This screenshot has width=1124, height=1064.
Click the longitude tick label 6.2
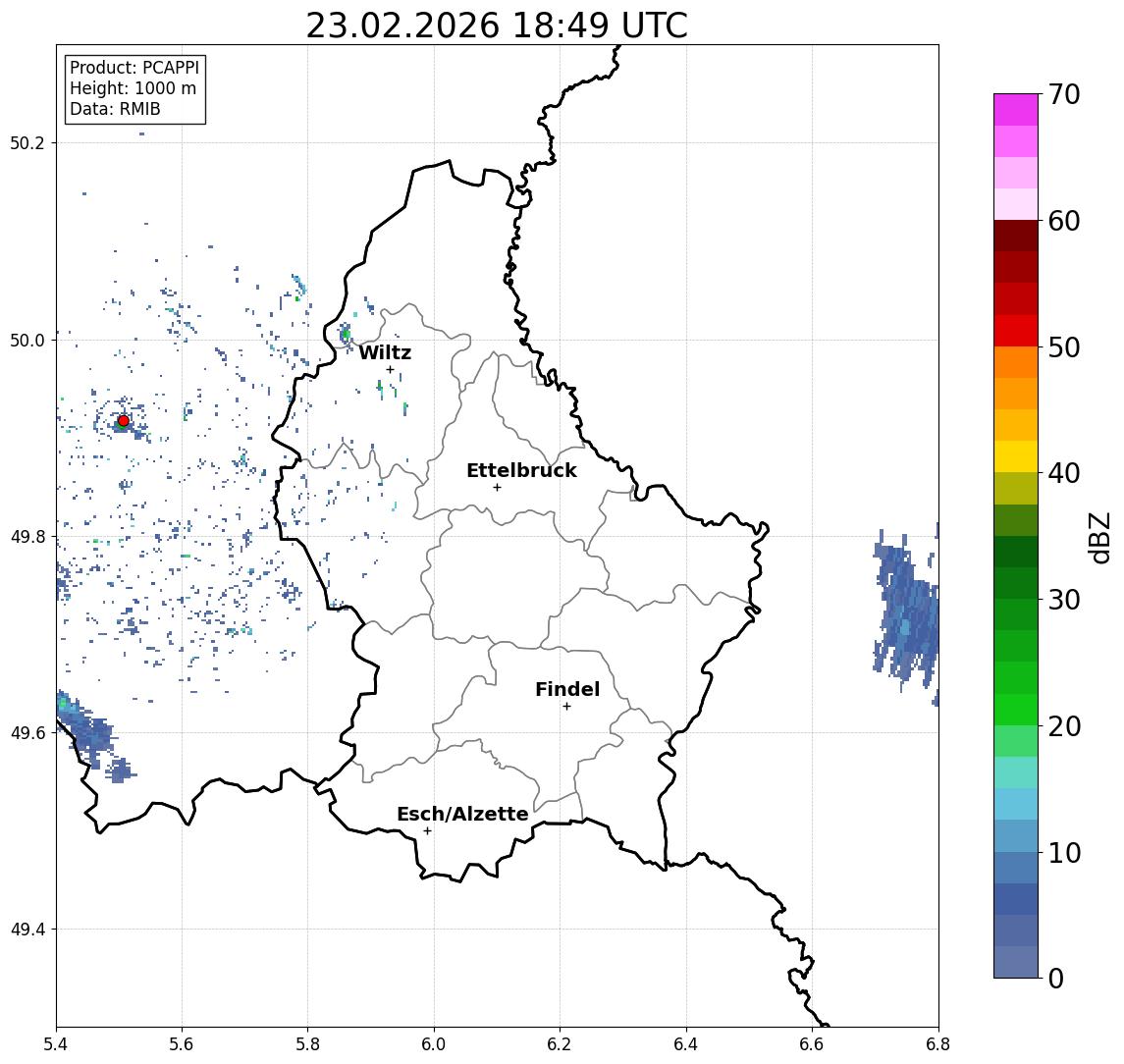pyautogui.click(x=560, y=1044)
